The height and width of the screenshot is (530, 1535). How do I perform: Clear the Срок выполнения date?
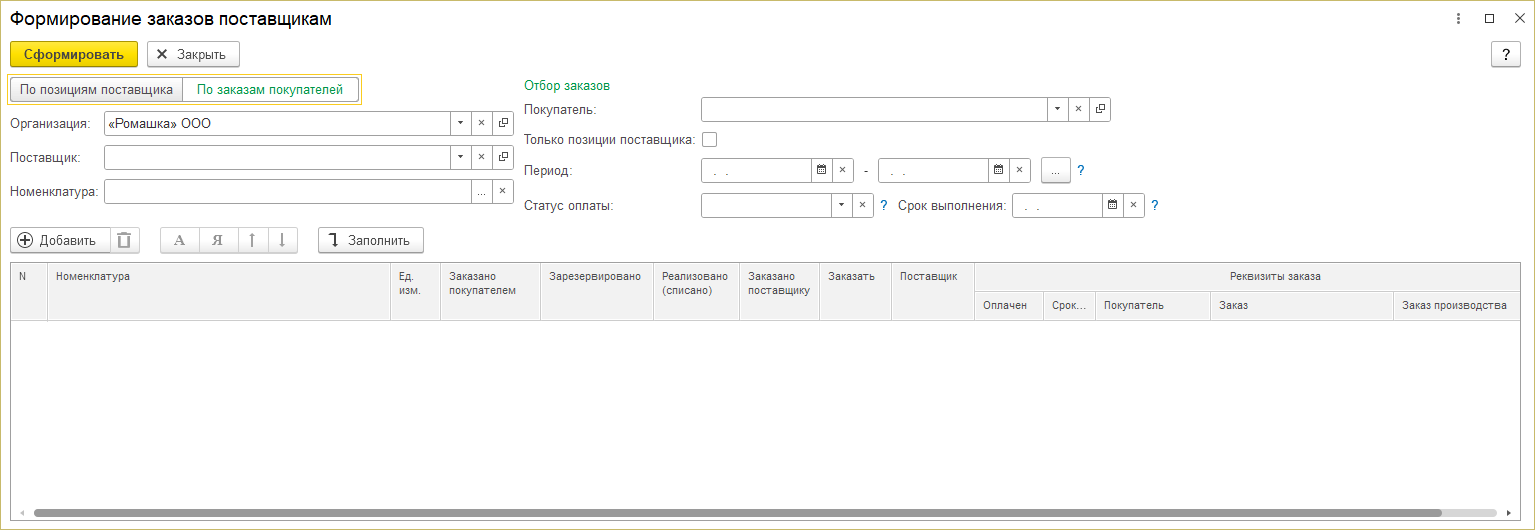1133,205
